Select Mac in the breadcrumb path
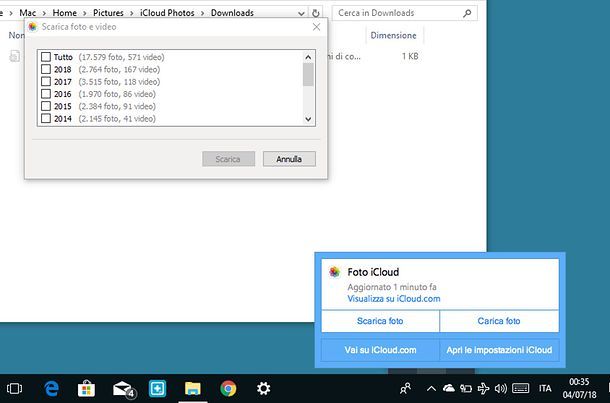Screen dimensions: 610x403 click(x=28, y=13)
